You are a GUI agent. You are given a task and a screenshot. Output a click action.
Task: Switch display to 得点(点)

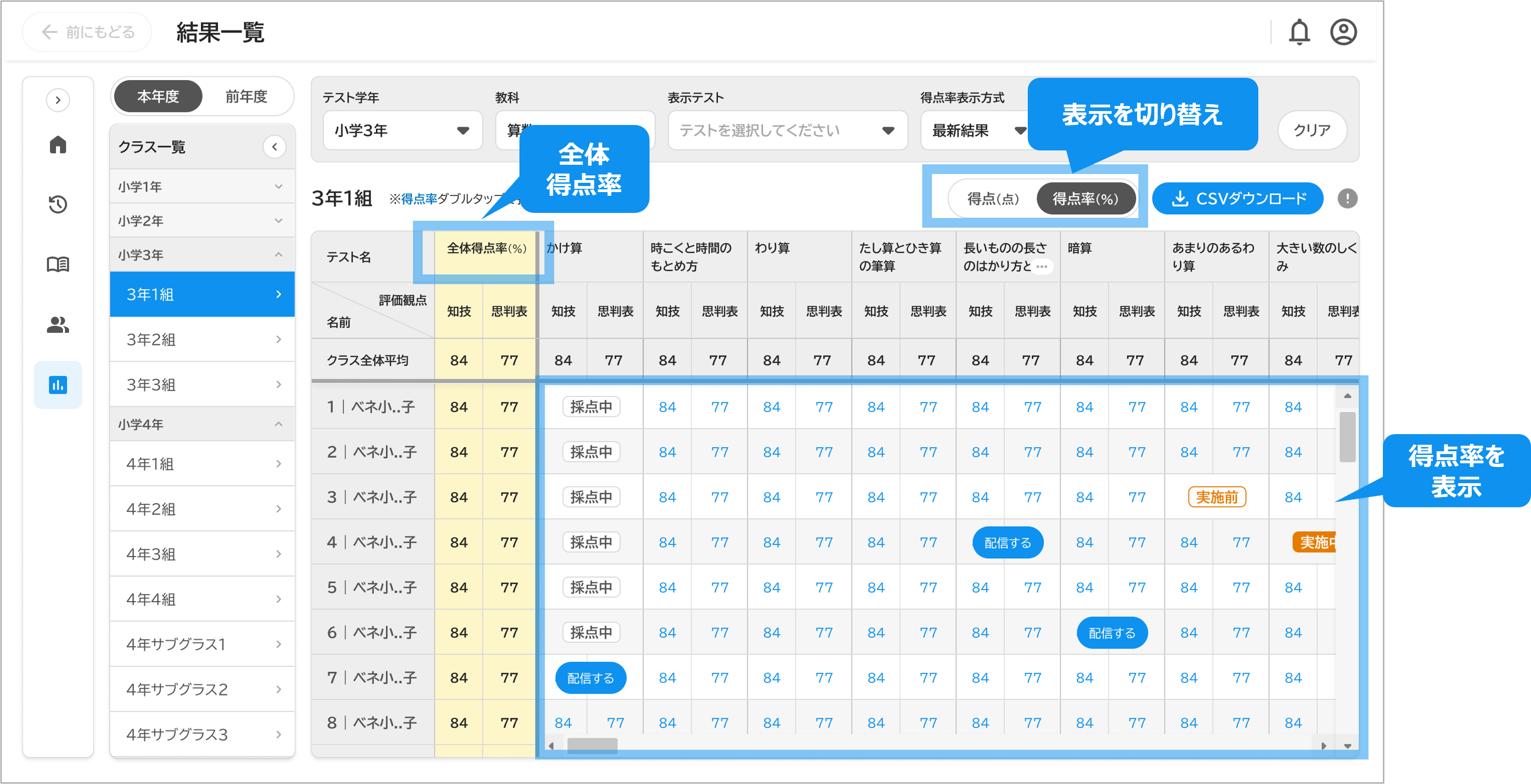pyautogui.click(x=993, y=199)
